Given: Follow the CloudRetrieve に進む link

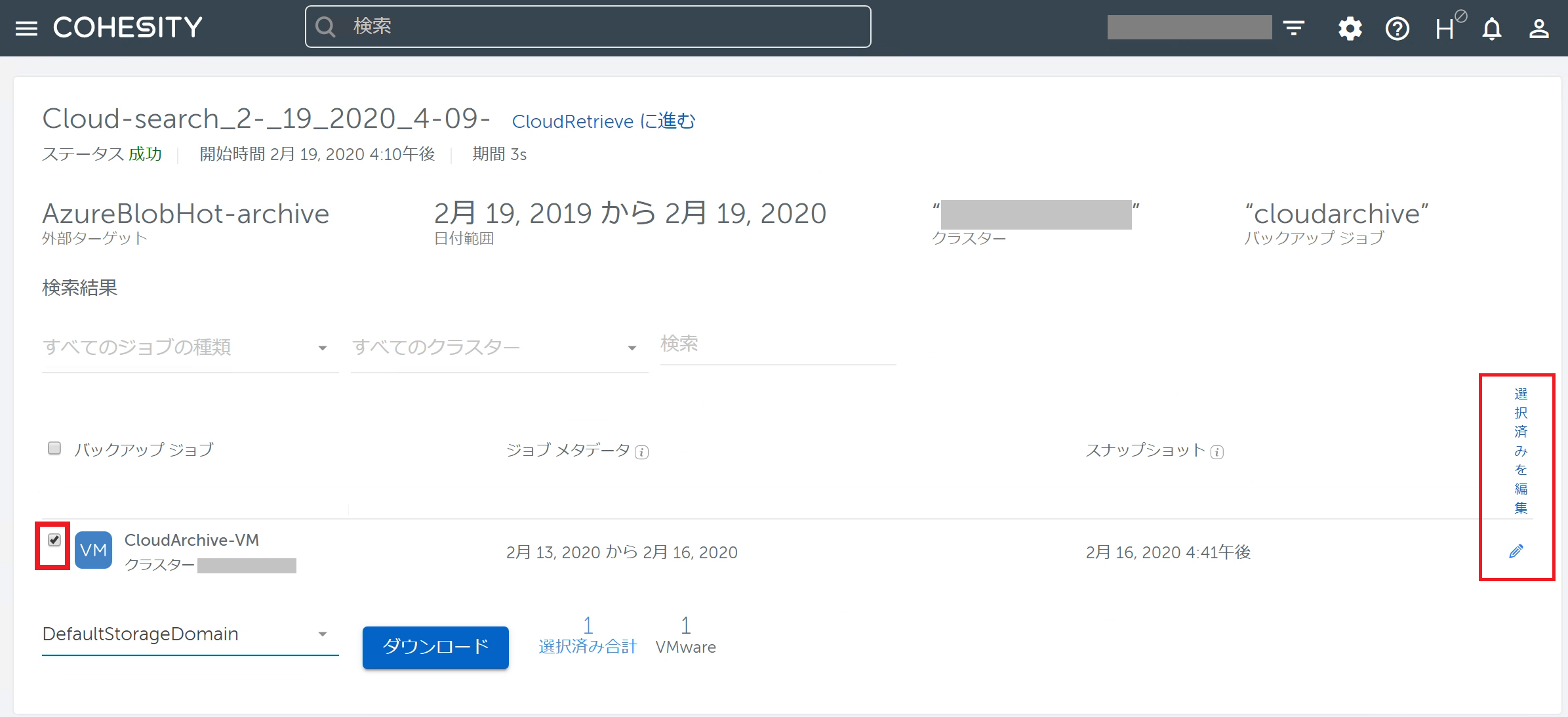Looking at the screenshot, I should [603, 121].
